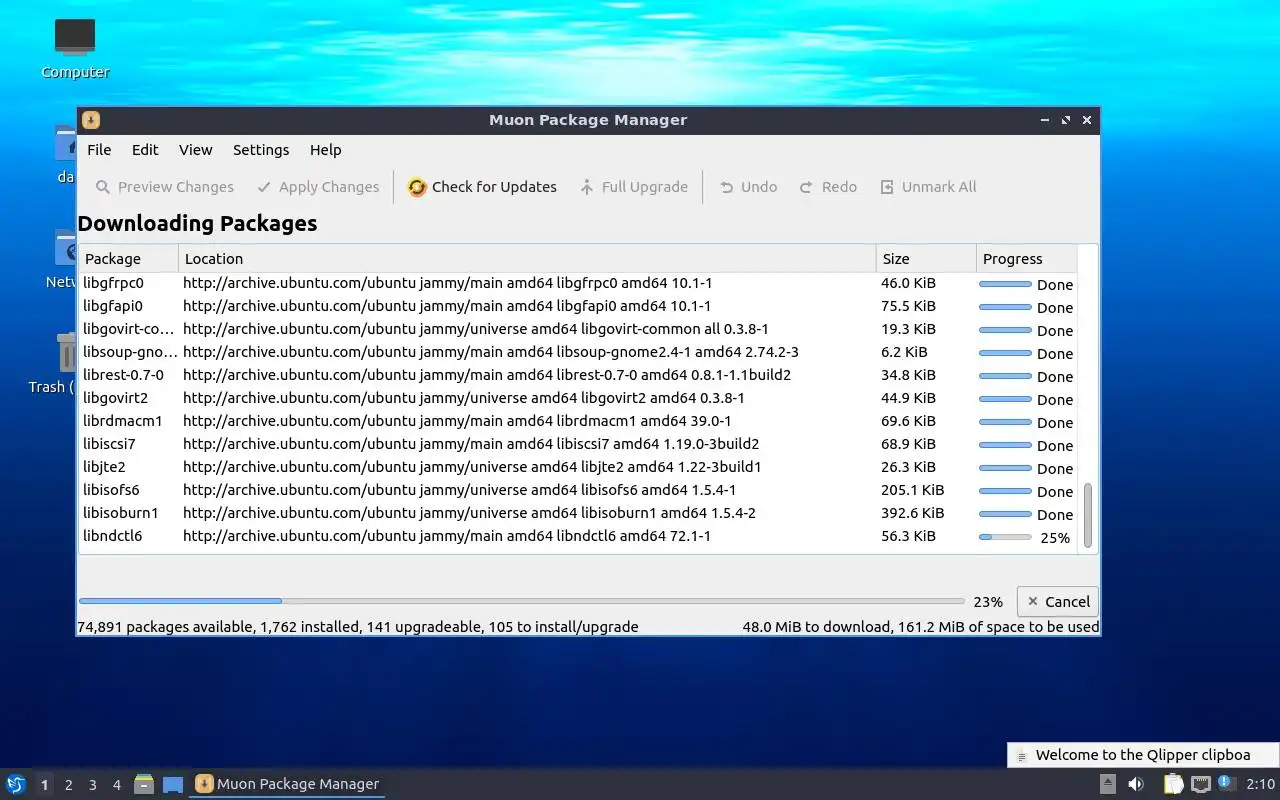Click the libndctl6 25% progress bar
This screenshot has height=800, width=1280.
coord(1005,537)
